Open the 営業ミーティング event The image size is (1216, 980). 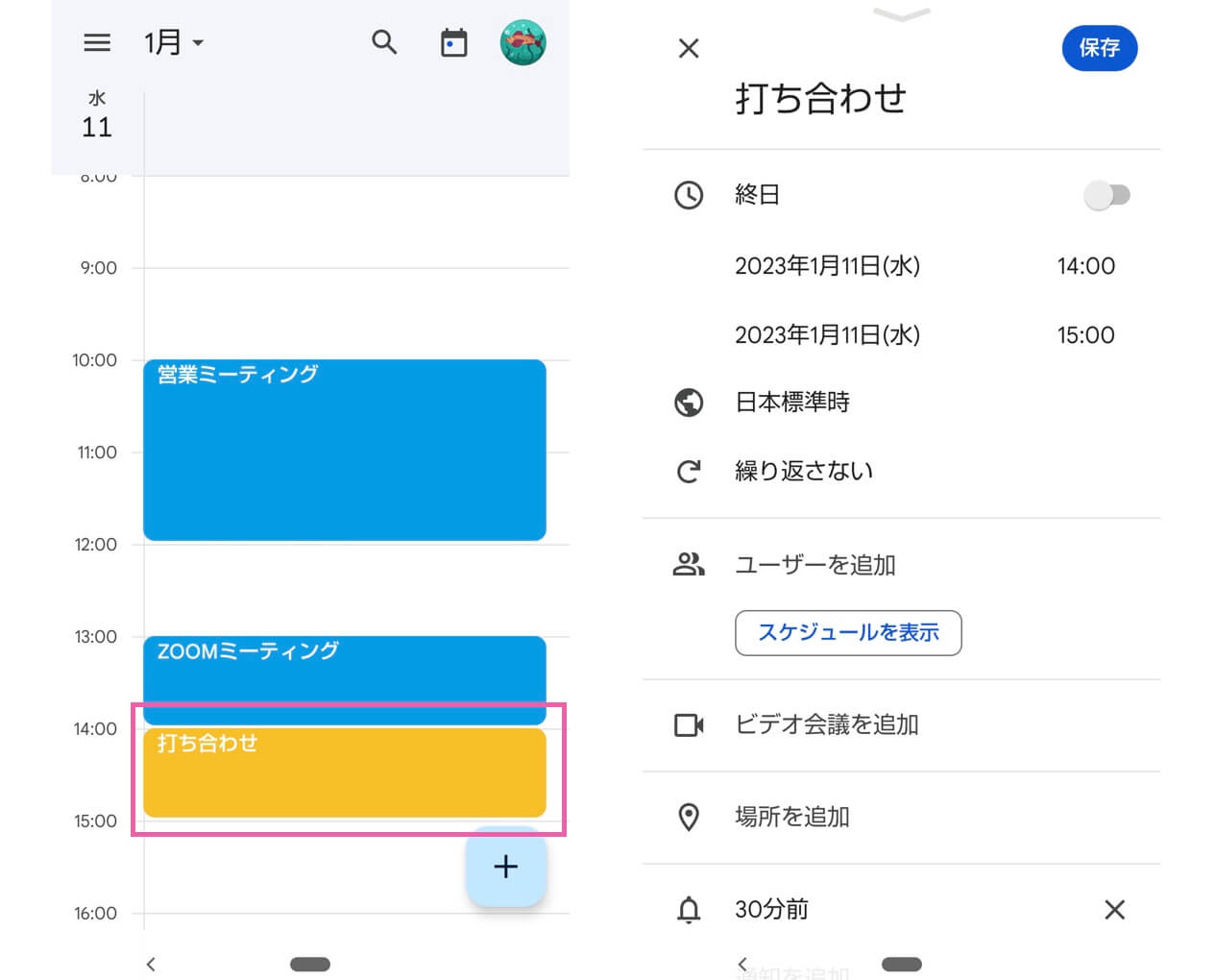[x=345, y=450]
